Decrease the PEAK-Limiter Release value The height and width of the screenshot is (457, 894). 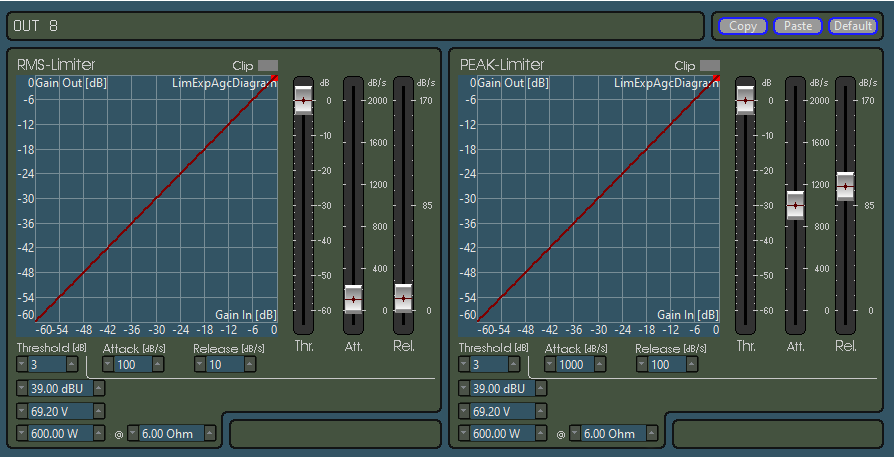pyautogui.click(x=641, y=364)
